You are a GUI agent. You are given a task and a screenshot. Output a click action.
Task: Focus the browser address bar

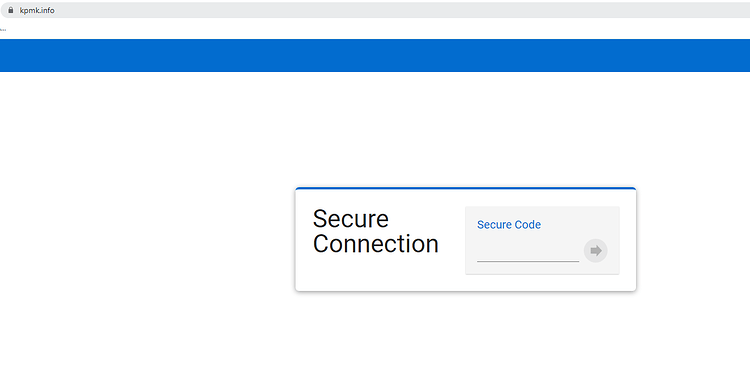tap(375, 10)
